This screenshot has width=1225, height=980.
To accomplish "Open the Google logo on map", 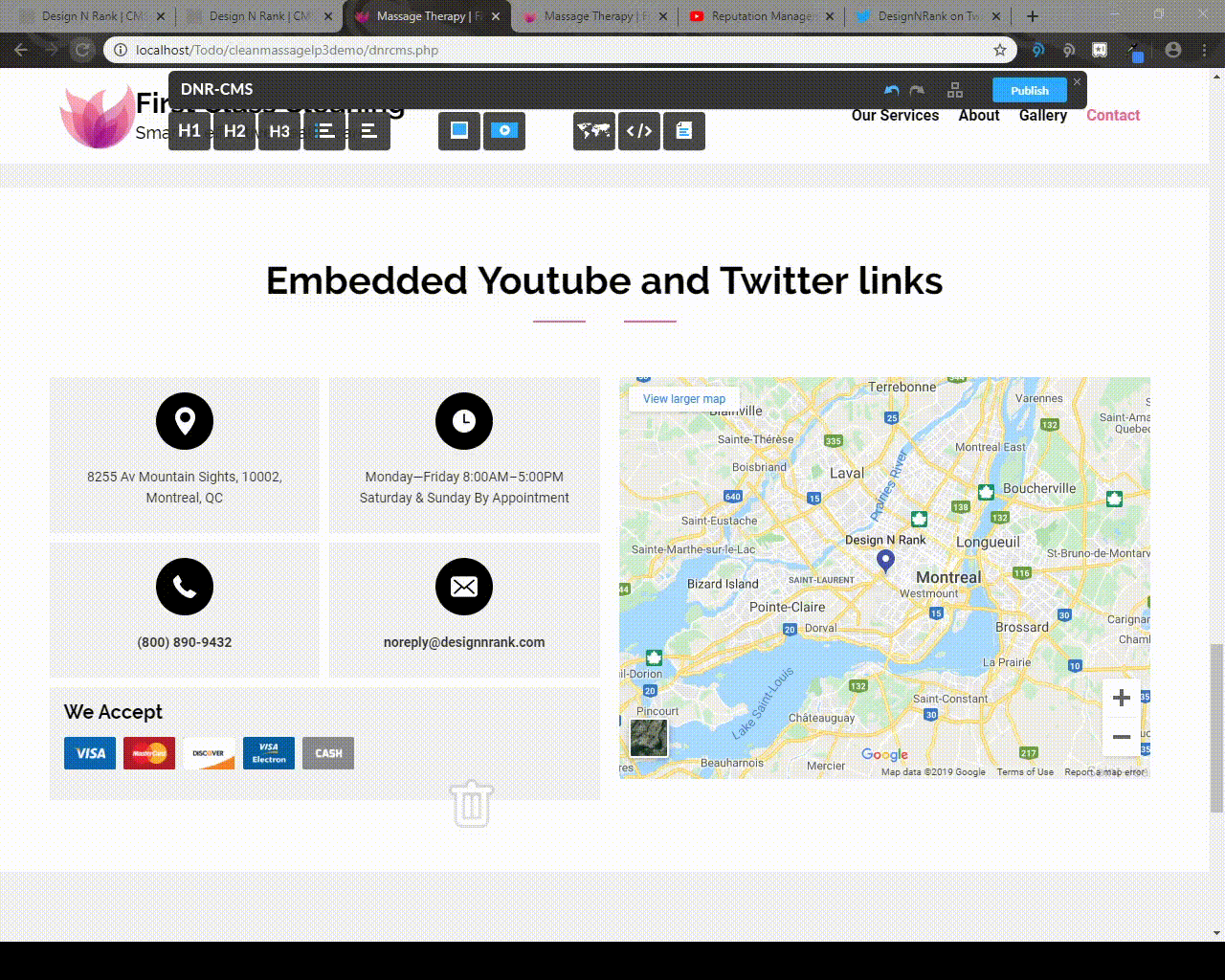I will tap(884, 755).
